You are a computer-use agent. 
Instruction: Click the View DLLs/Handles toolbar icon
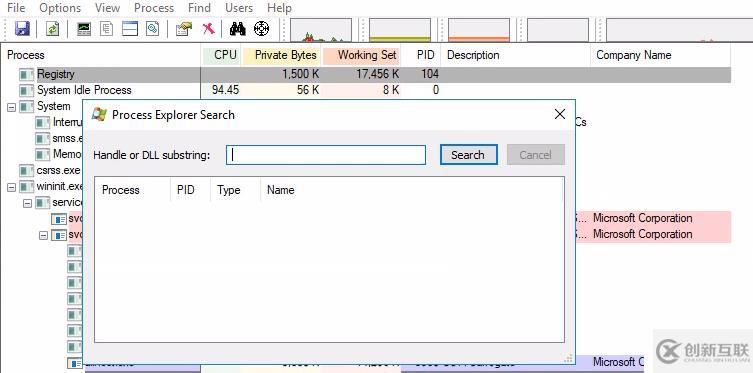pos(153,29)
